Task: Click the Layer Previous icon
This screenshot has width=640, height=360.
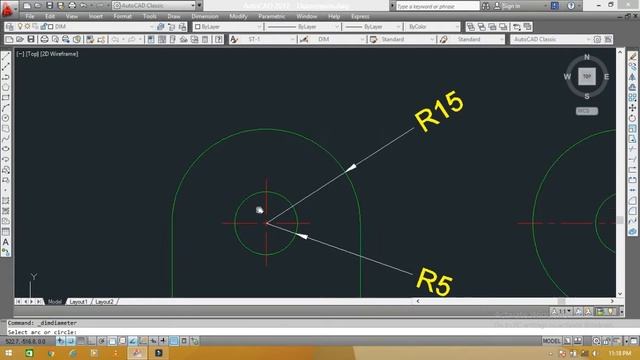Action: point(171,27)
